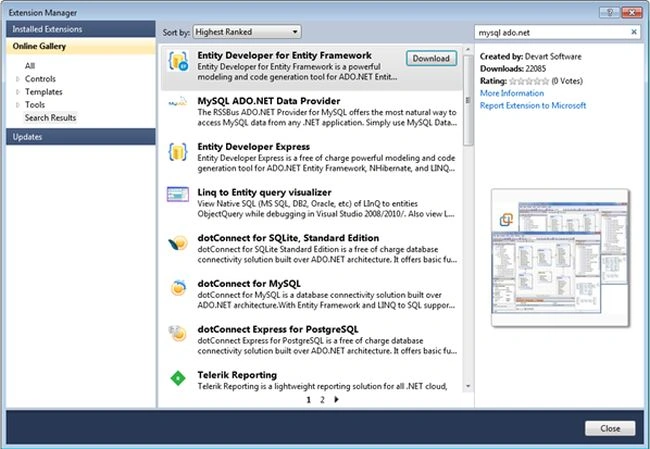The height and width of the screenshot is (449, 650).
Task: Click the Linq to Entity query visualizer icon
Action: pyautogui.click(x=178, y=194)
